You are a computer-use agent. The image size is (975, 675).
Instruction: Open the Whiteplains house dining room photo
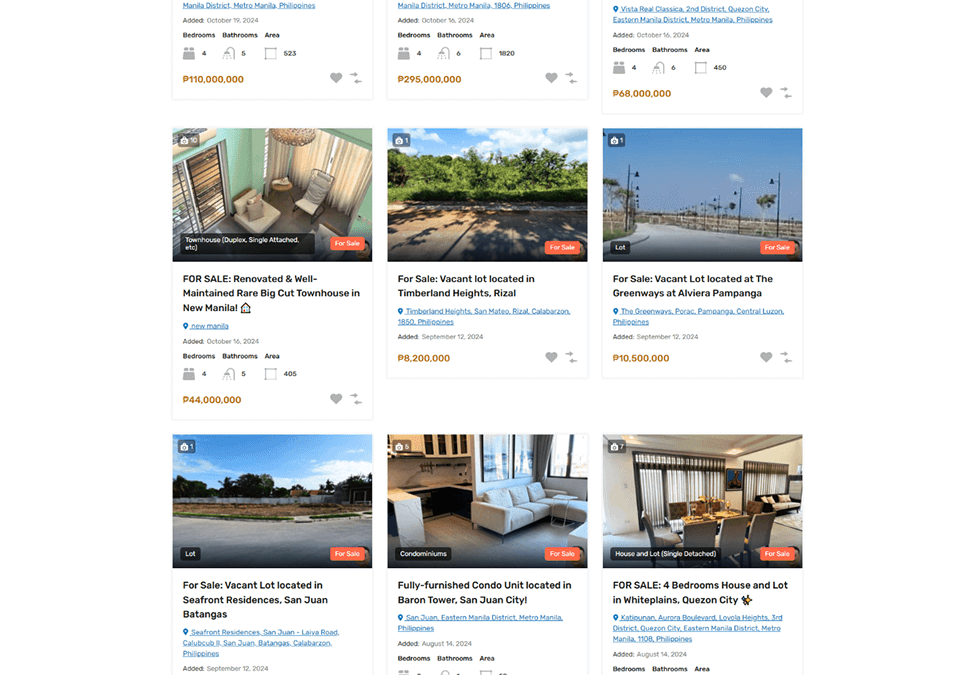[702, 501]
